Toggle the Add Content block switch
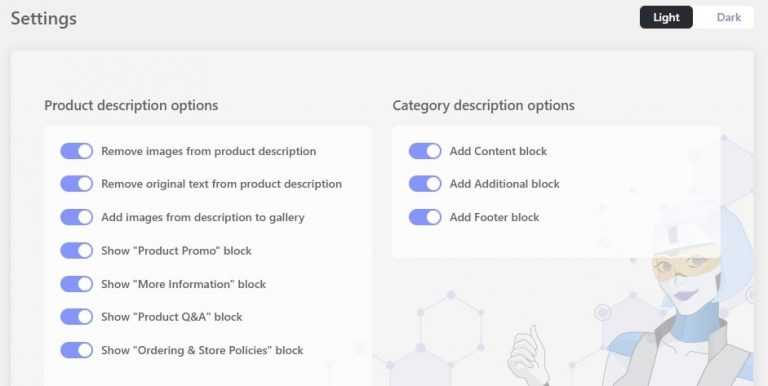The height and width of the screenshot is (386, 768). coord(425,151)
